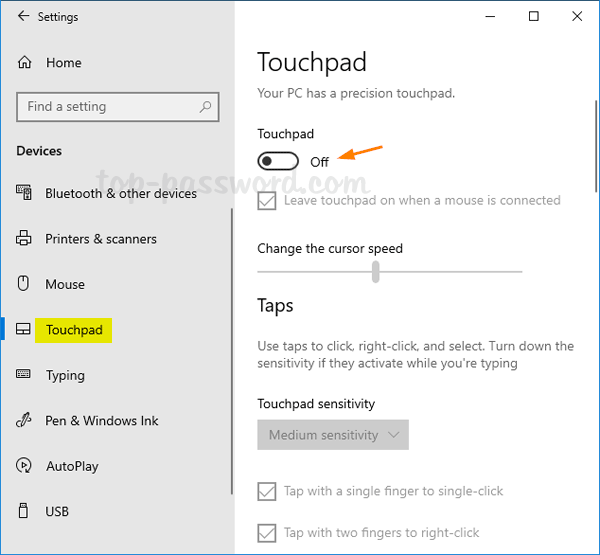Click the search magnifier icon

click(206, 107)
